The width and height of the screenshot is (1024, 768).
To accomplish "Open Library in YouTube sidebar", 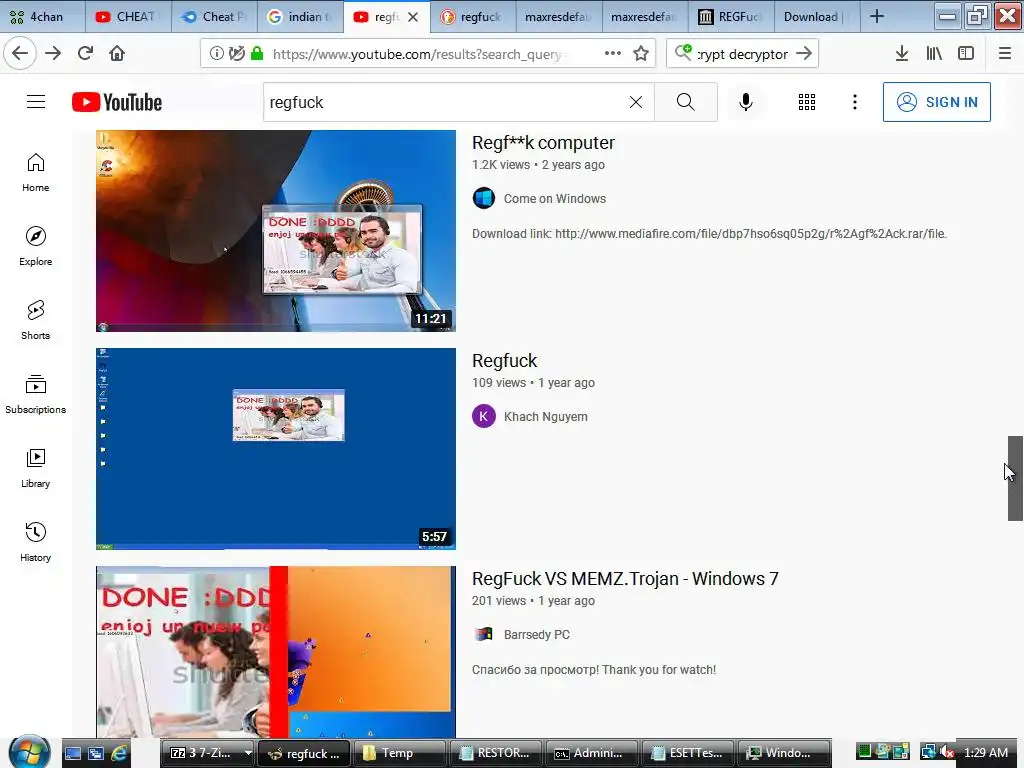I will click(x=35, y=468).
